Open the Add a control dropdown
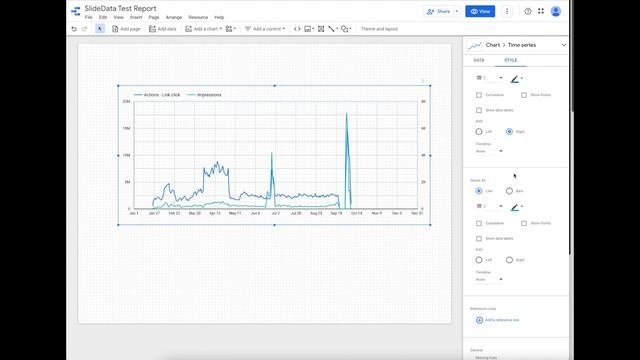Viewport: 640px width, 360px height. pyautogui.click(x=265, y=29)
